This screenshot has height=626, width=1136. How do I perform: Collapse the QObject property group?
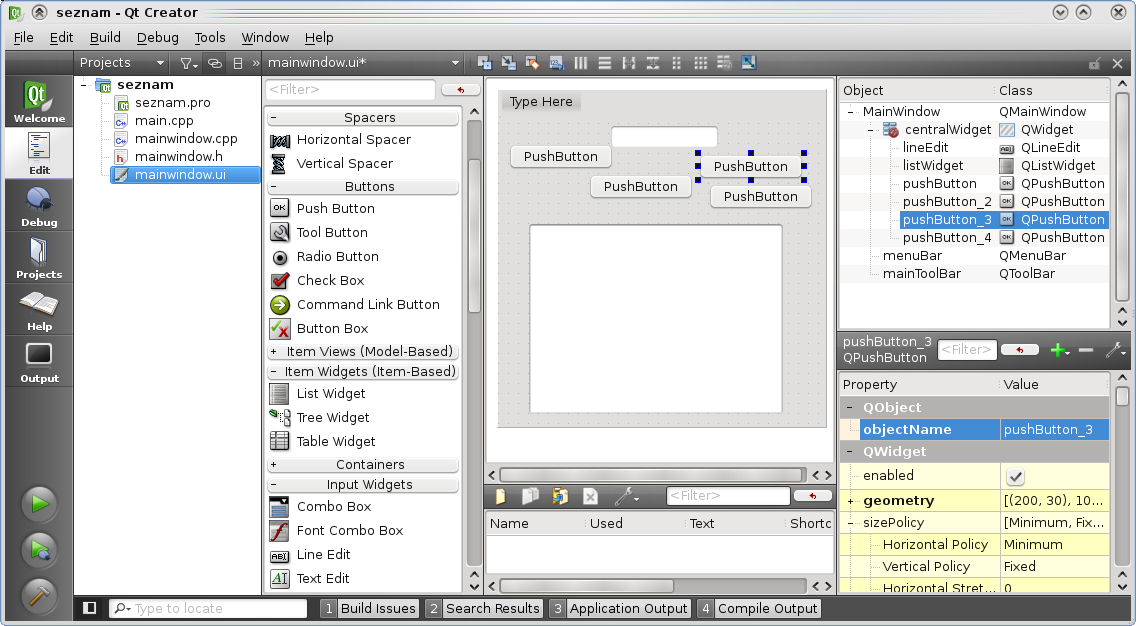(851, 407)
